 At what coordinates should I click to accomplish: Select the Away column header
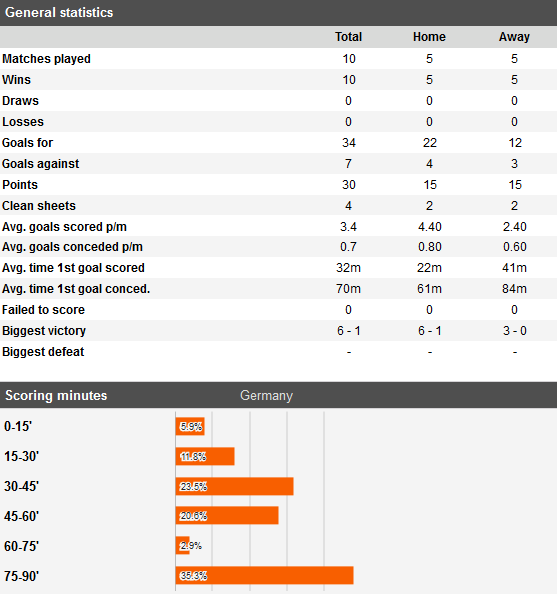coord(514,37)
